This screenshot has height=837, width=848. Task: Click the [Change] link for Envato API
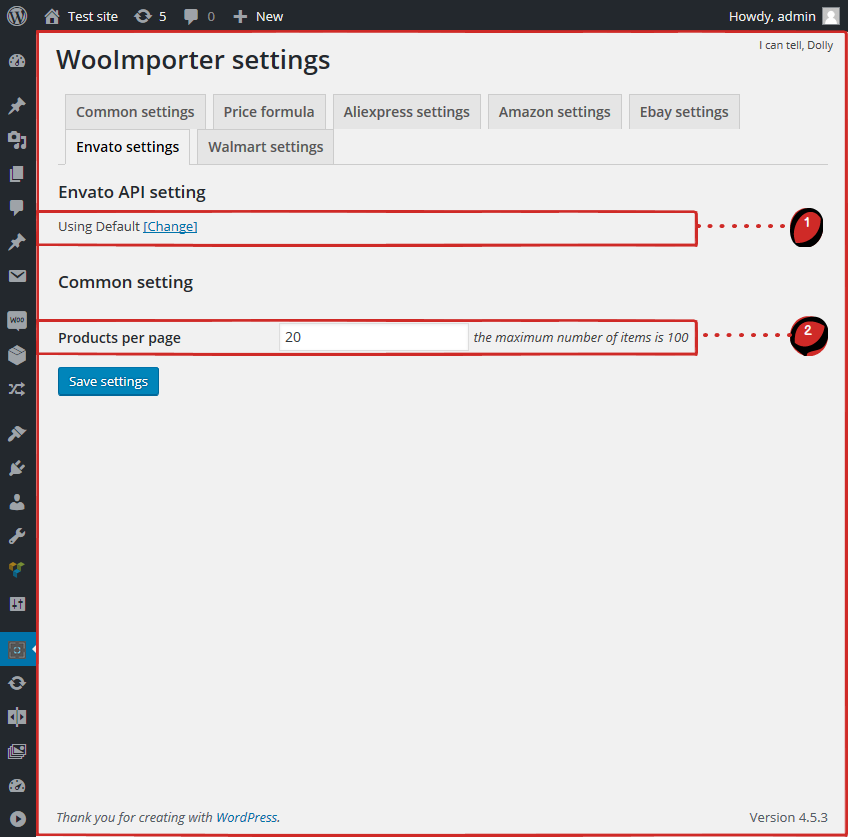tap(170, 227)
